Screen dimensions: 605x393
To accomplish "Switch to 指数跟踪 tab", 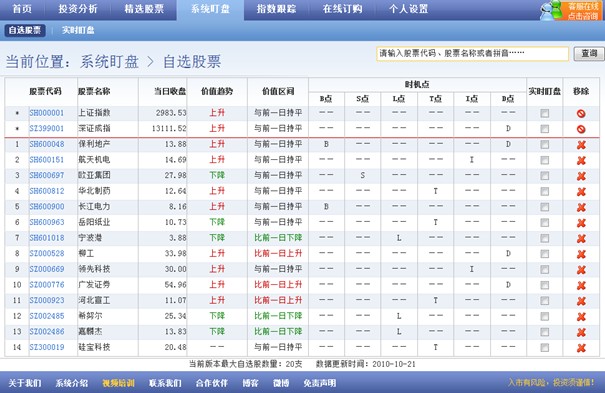I will pos(276,9).
